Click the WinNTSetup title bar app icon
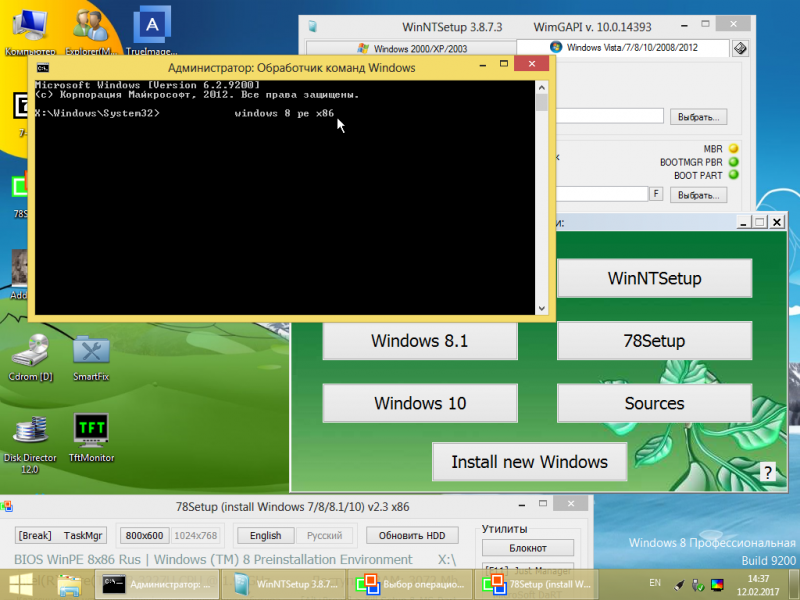 pos(313,27)
